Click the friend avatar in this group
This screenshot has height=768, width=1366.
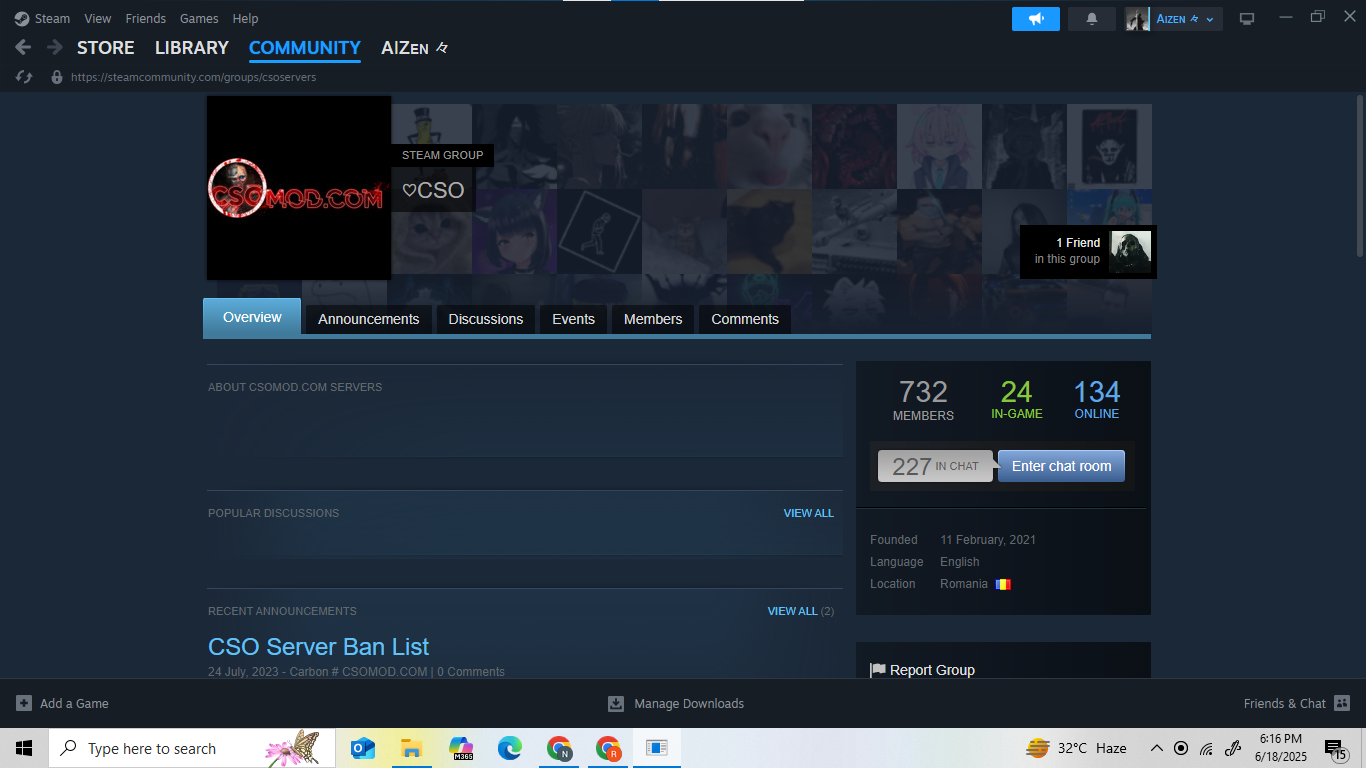point(1130,251)
